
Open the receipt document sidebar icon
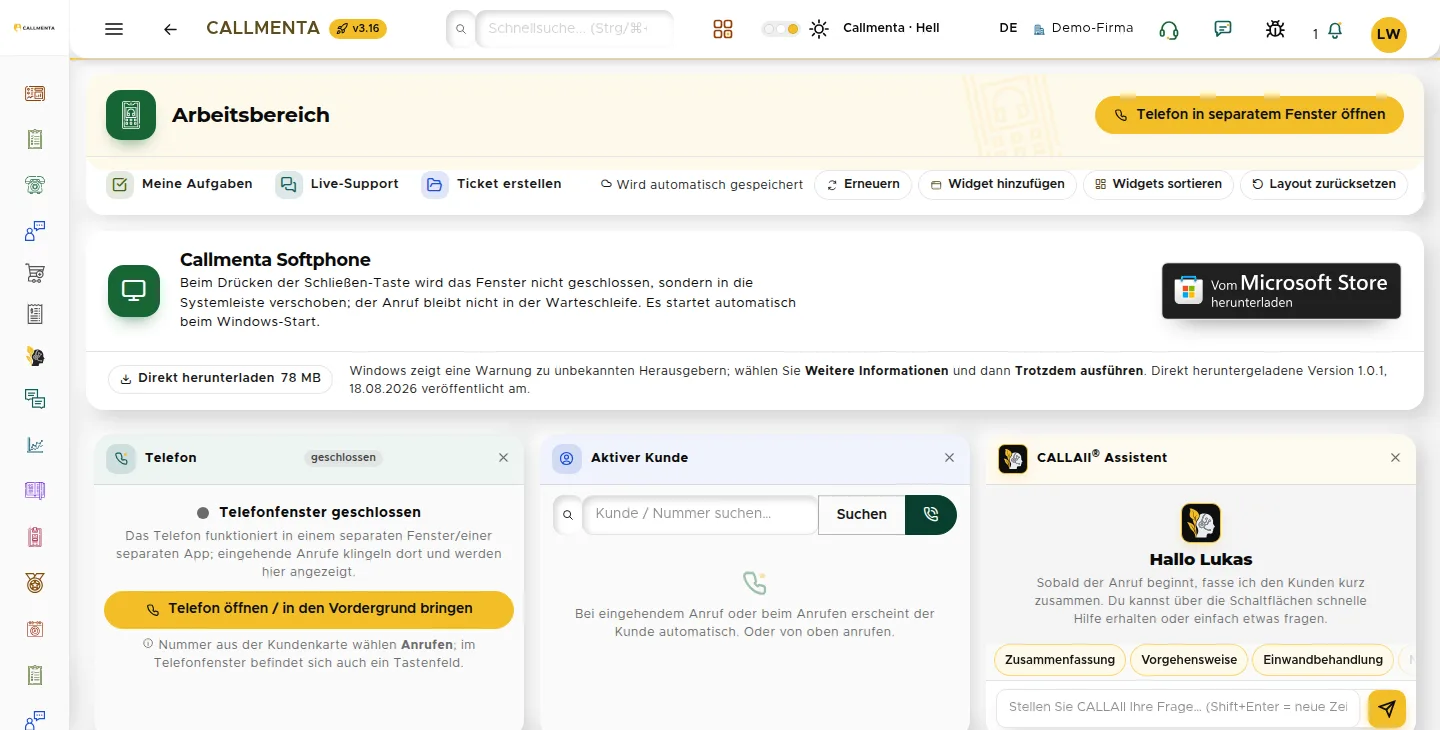(x=35, y=315)
